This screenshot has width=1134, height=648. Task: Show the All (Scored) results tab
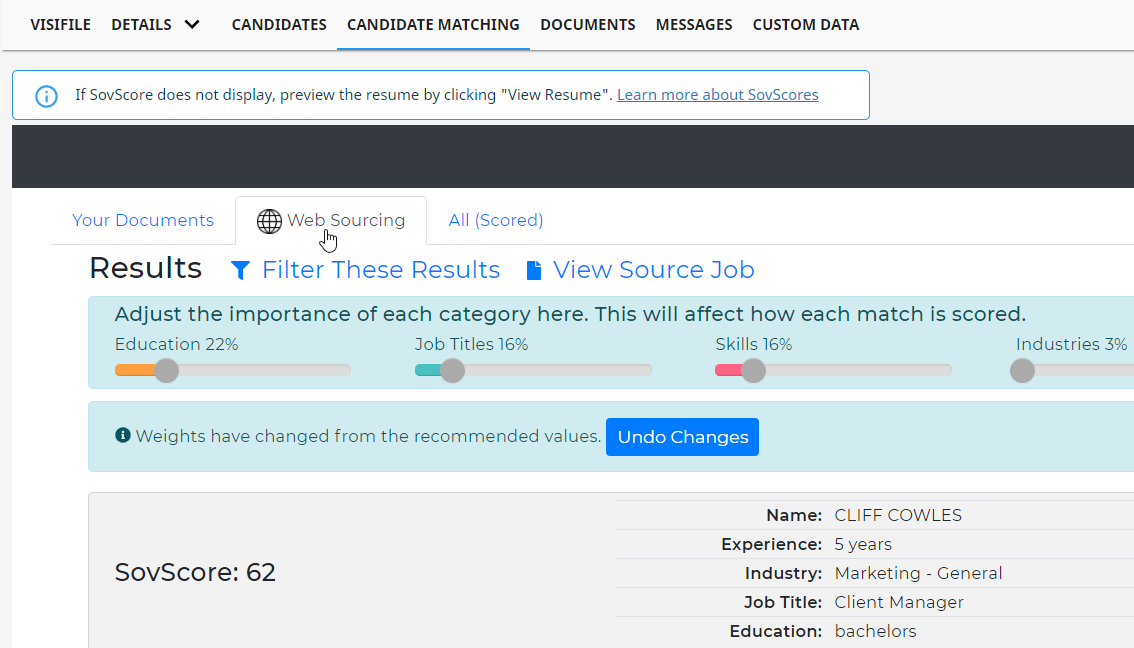(x=496, y=221)
